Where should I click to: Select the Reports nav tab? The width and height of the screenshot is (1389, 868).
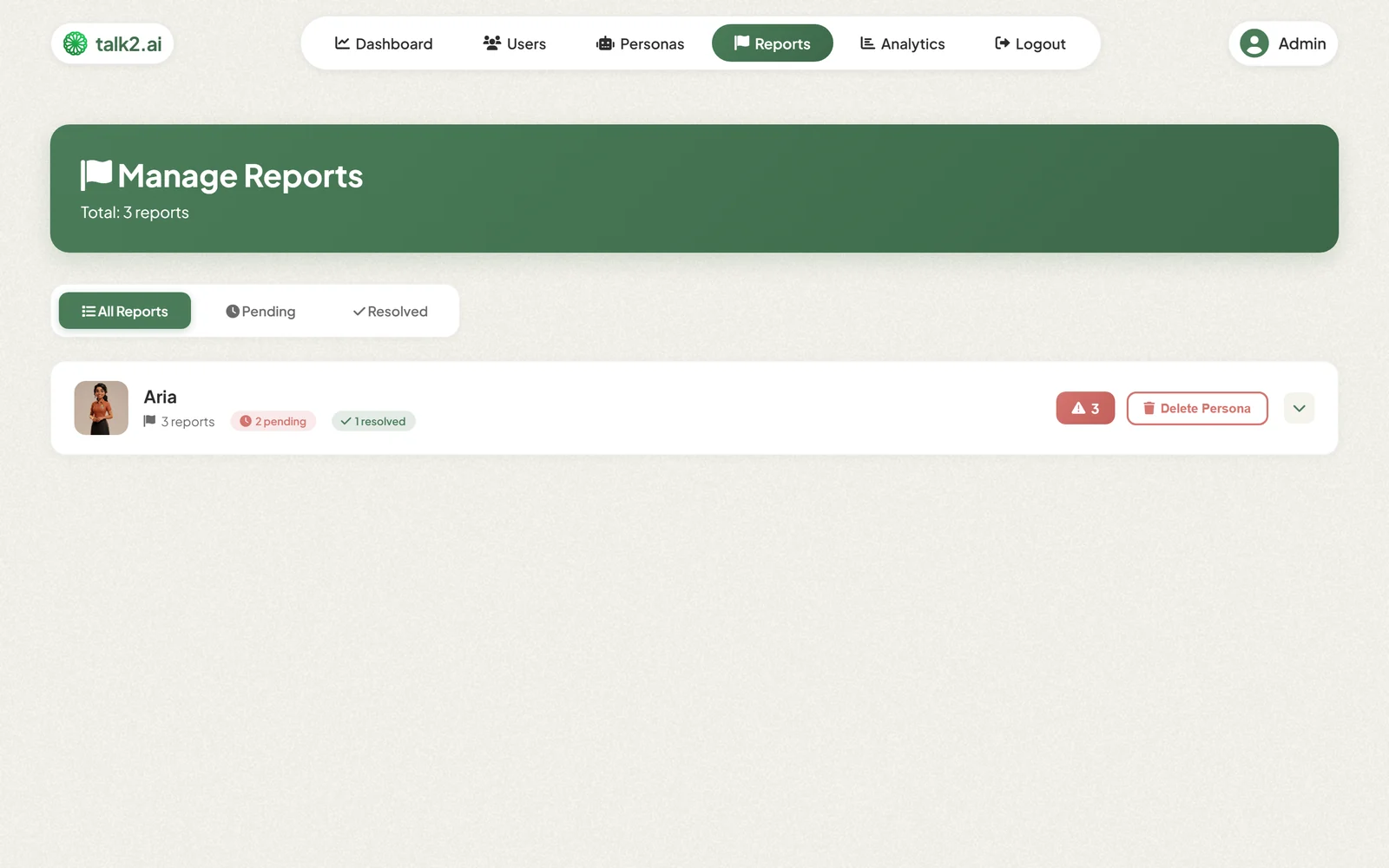[773, 43]
